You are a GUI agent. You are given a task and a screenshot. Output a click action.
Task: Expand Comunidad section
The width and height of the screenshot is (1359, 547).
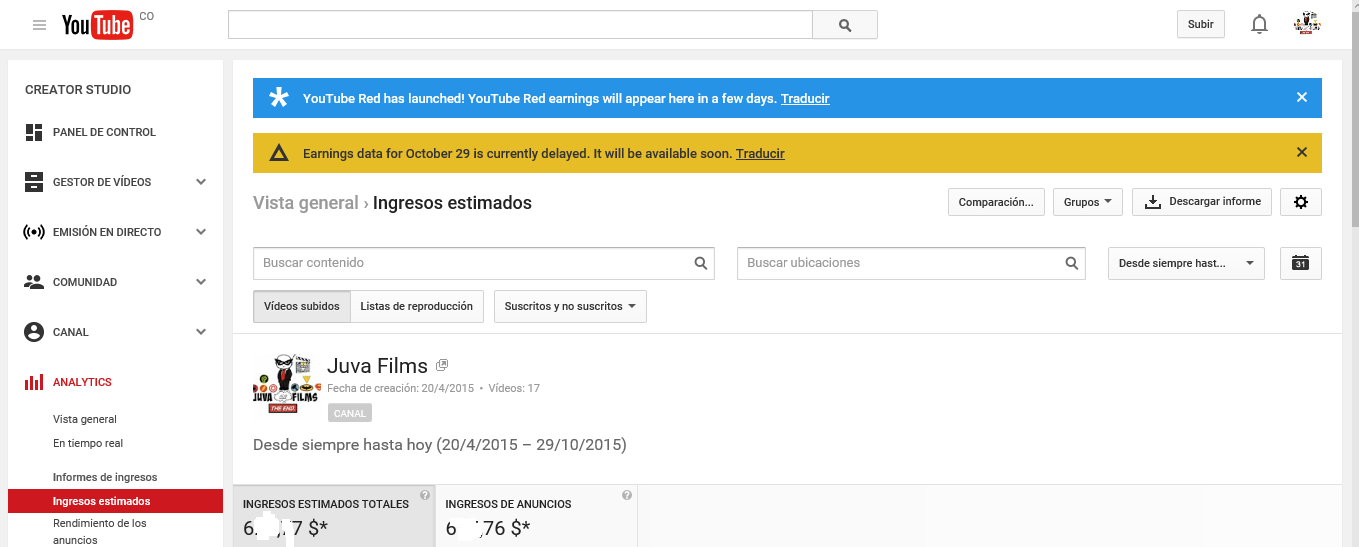pyautogui.click(x=201, y=282)
